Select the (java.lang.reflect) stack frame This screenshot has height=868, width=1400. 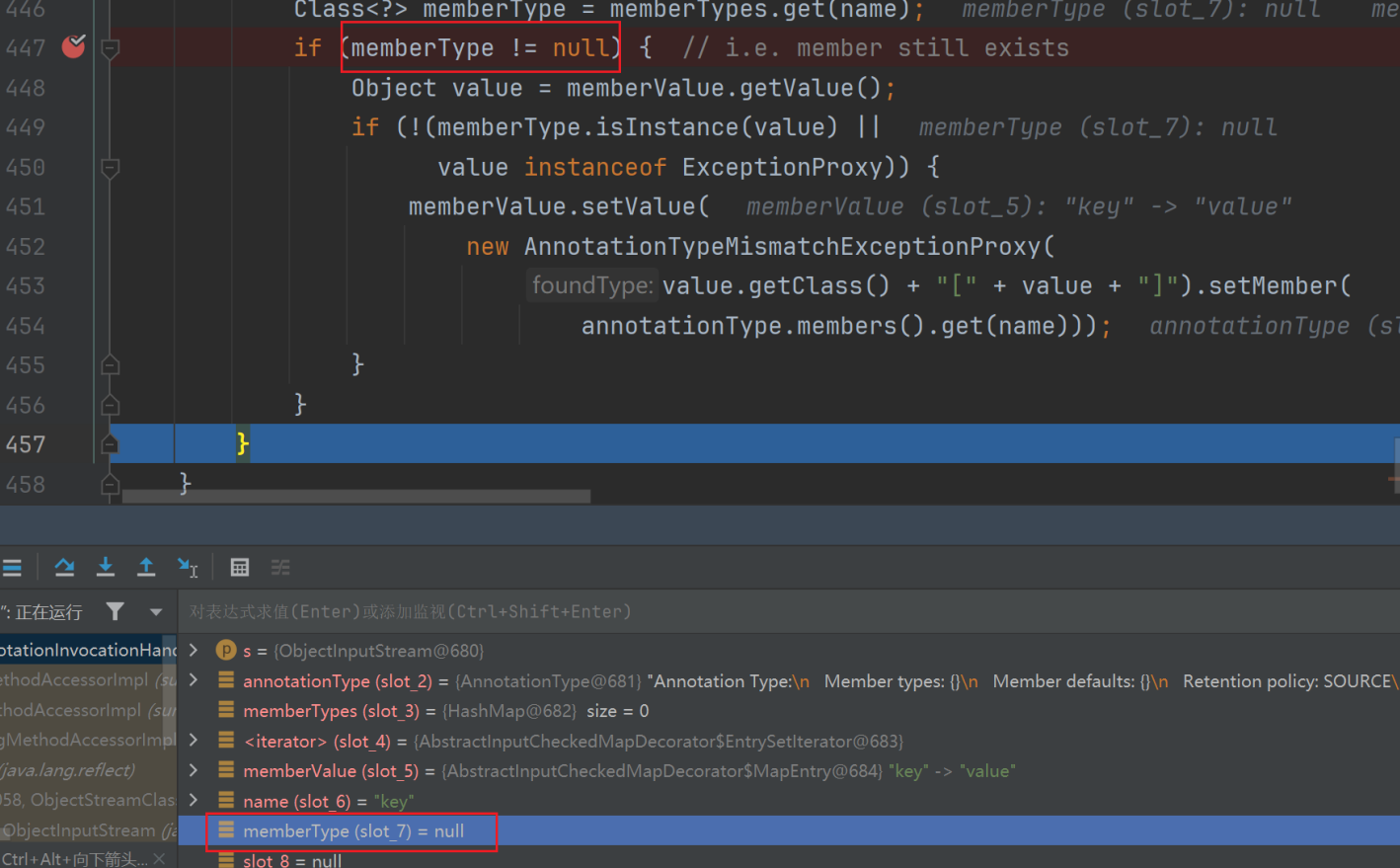coord(88,769)
